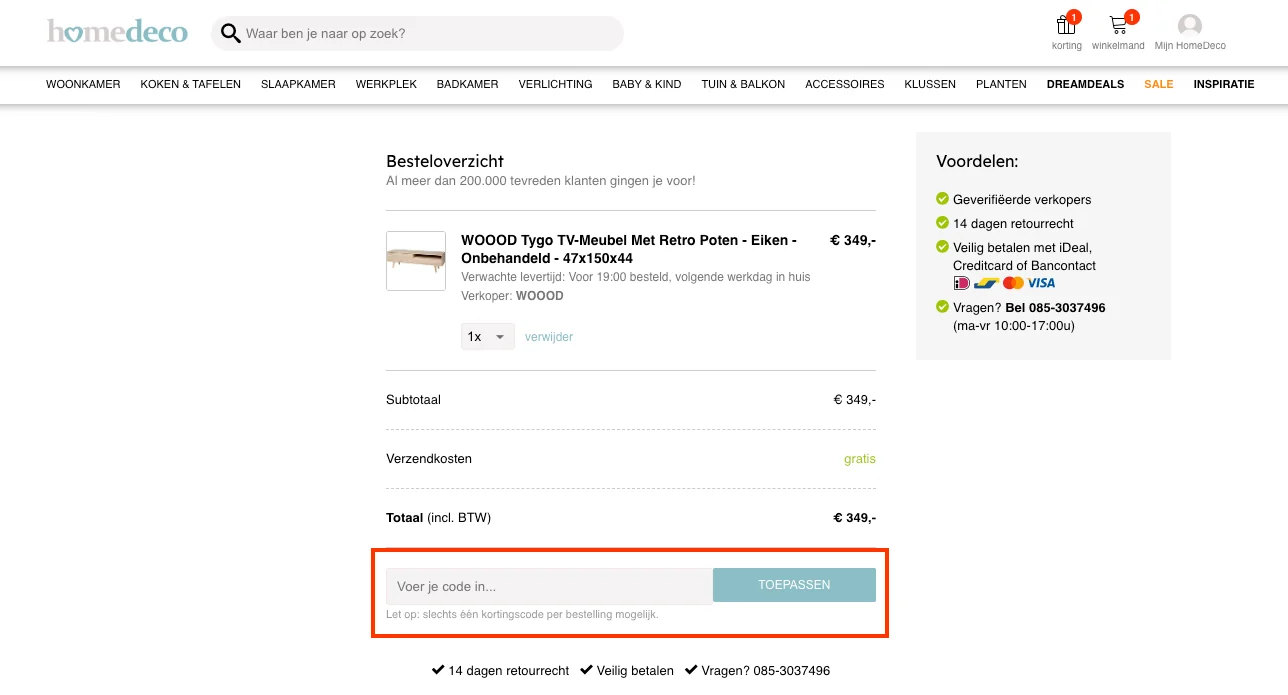Open the VERLICHTING category
The image size is (1288, 695).
(555, 84)
